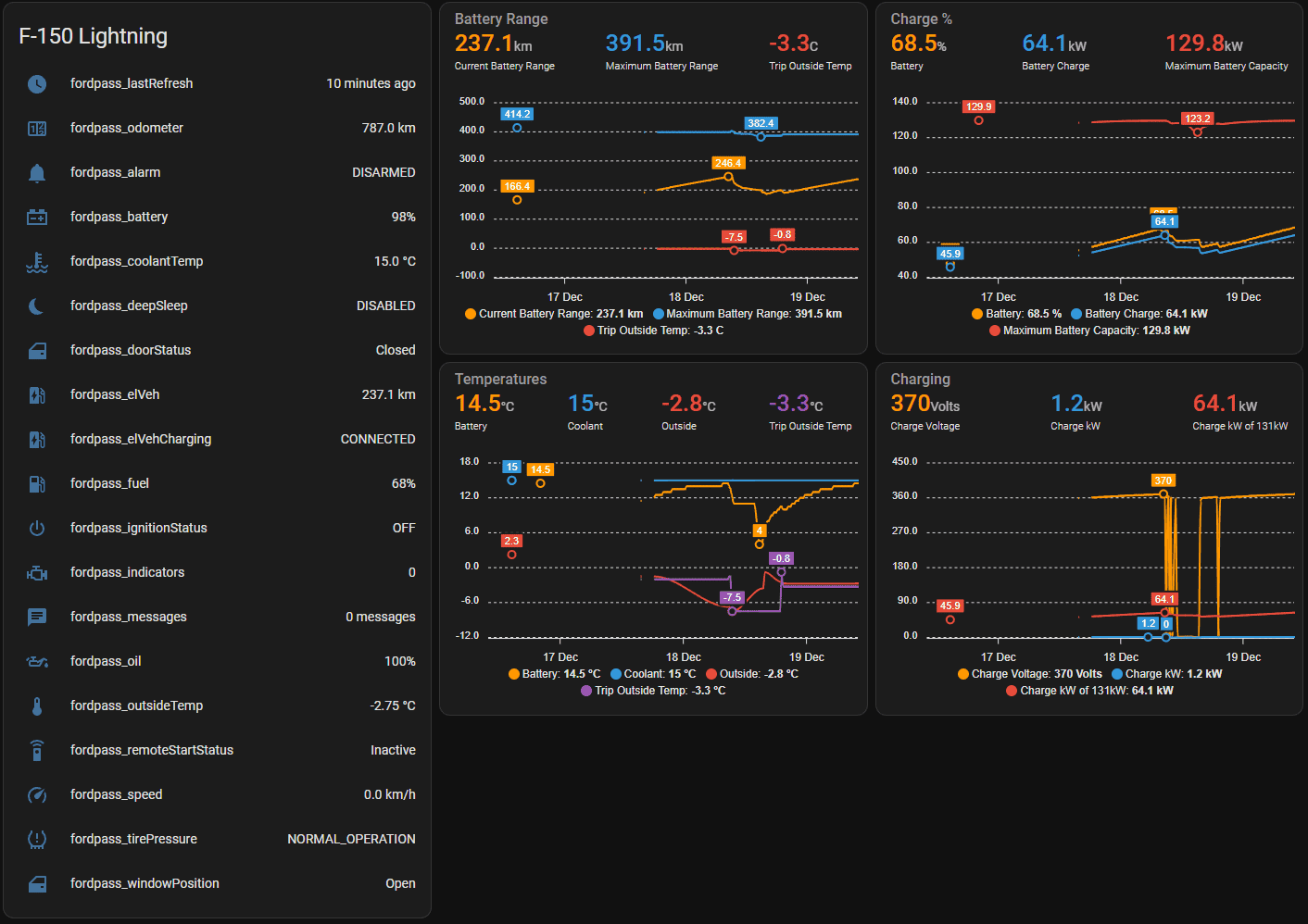This screenshot has height=924, width=1308.
Task: Open fordpass_alarm DISARMED value
Action: click(x=384, y=172)
